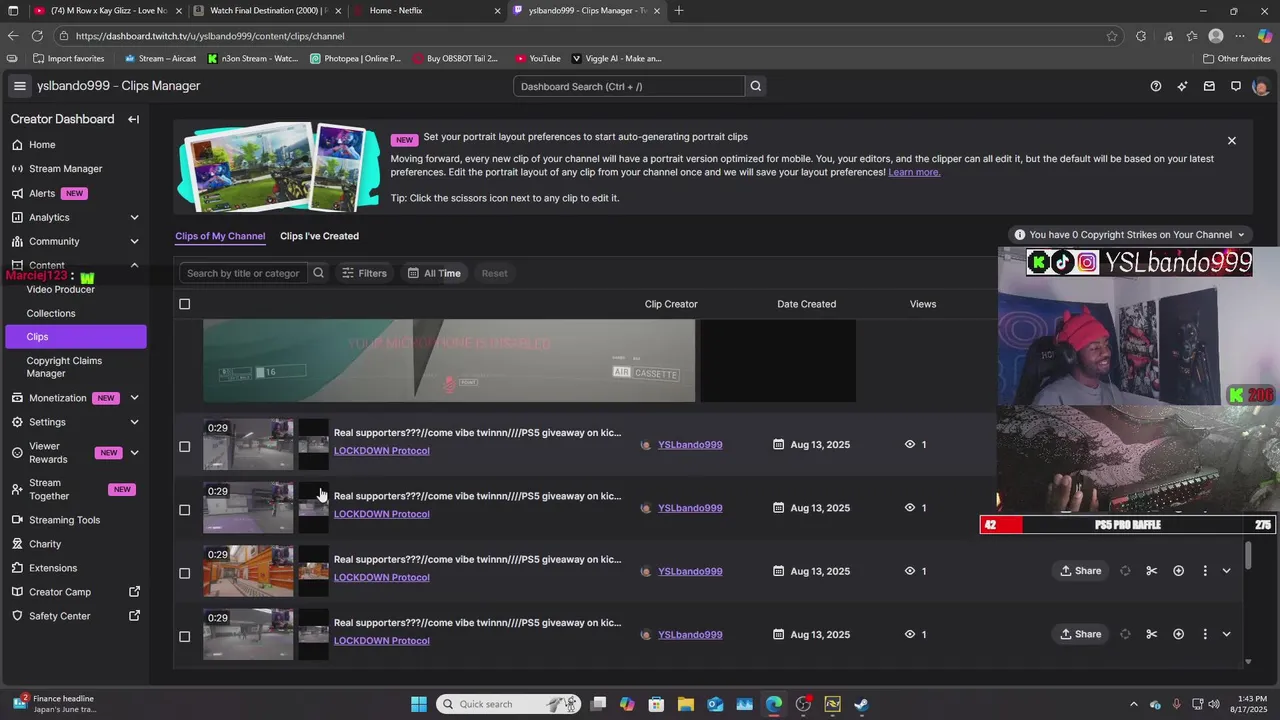Screen dimensions: 1280x720
Task: Open the Help question-mark icon
Action: 1156,86
